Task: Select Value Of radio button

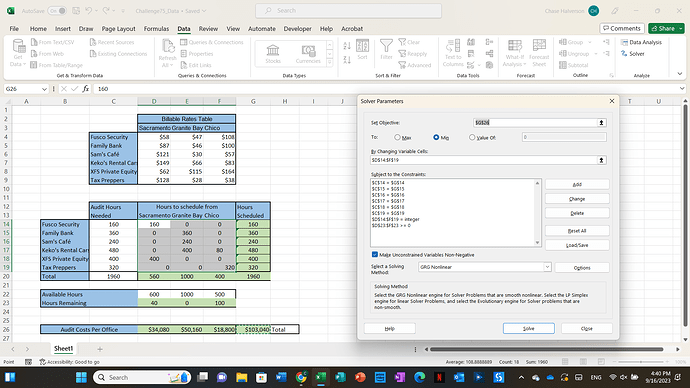Action: point(472,138)
